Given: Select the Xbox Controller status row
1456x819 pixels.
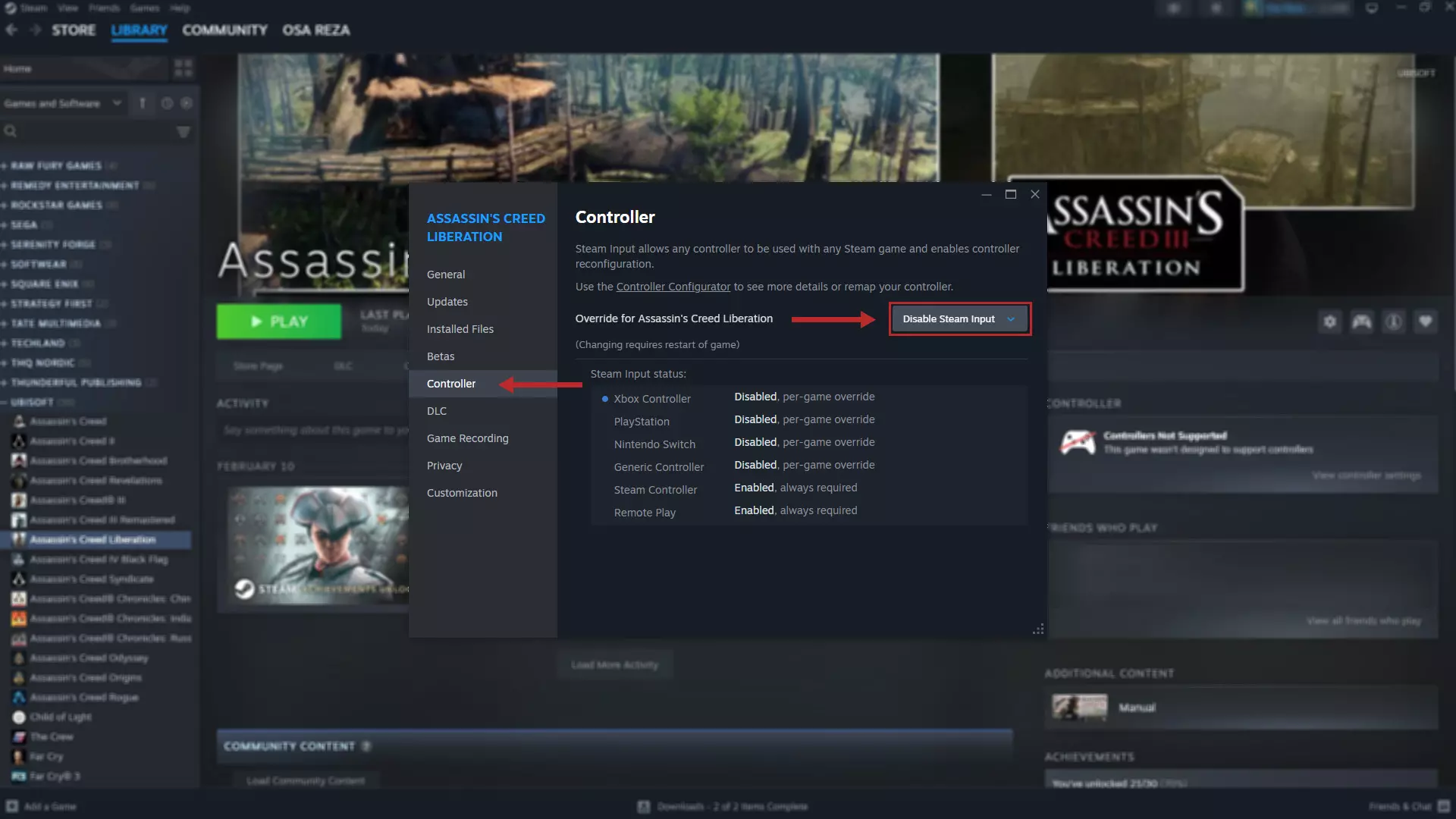Looking at the screenshot, I should (651, 398).
